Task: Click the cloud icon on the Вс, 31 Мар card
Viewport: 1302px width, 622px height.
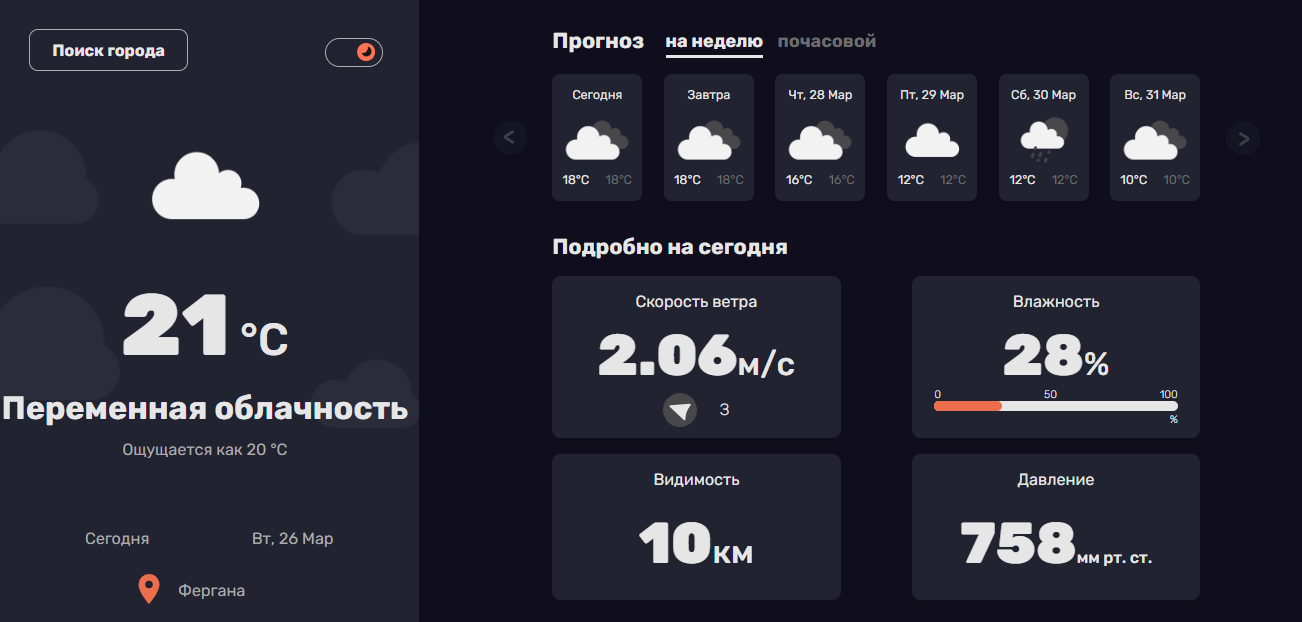Action: click(1154, 140)
